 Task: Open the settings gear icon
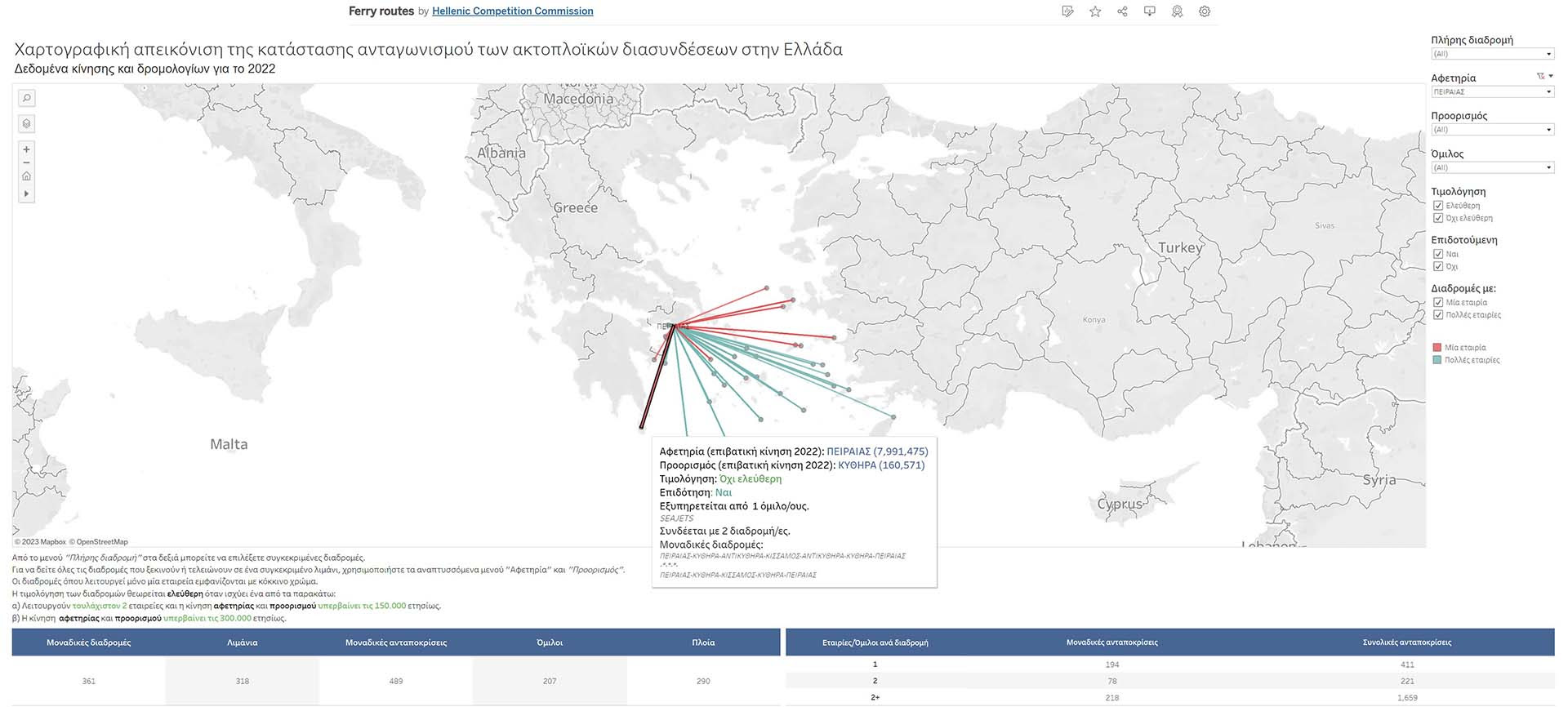(x=1204, y=11)
